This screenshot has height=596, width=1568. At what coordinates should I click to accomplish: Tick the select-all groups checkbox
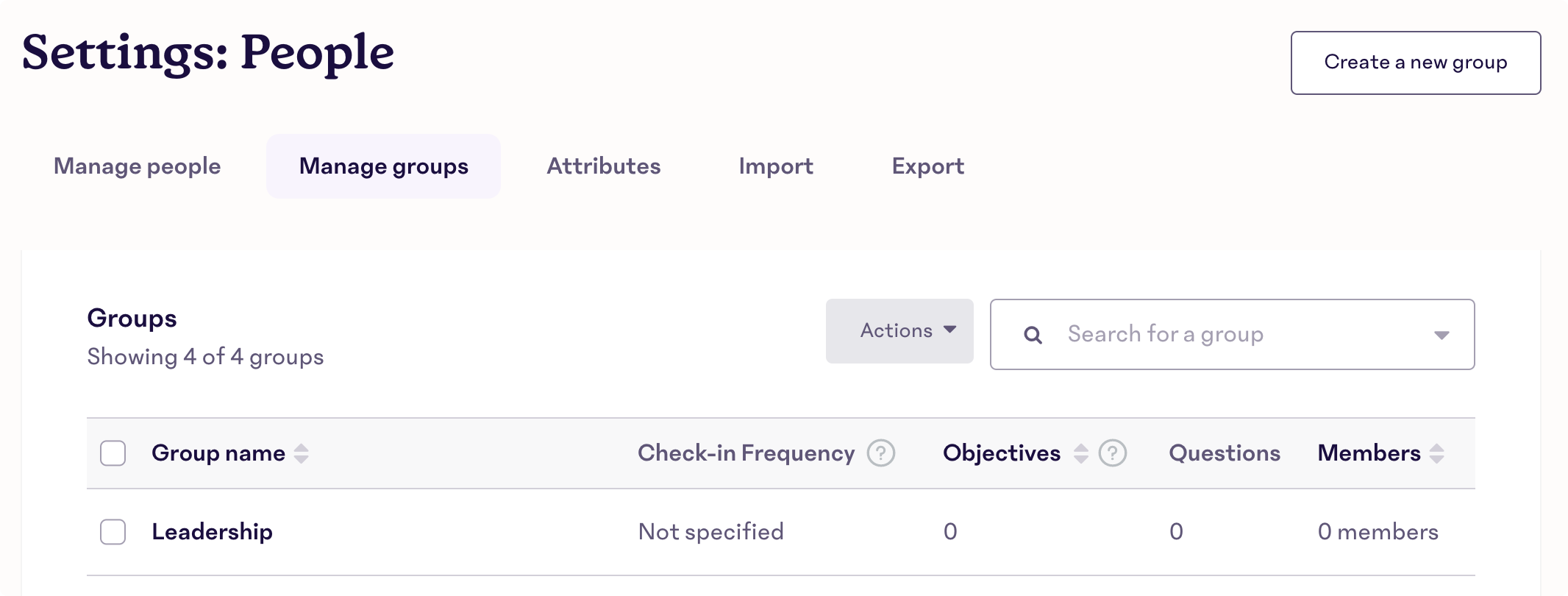[x=113, y=453]
